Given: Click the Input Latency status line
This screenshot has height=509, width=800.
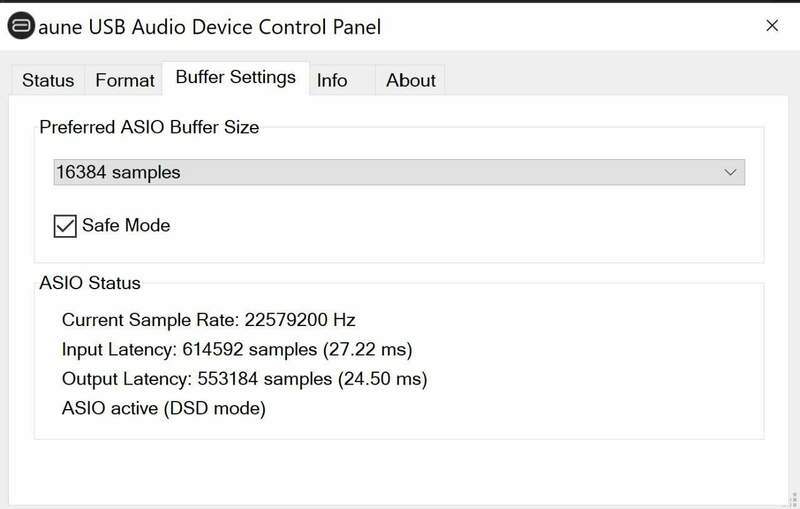Looking at the screenshot, I should tap(236, 350).
